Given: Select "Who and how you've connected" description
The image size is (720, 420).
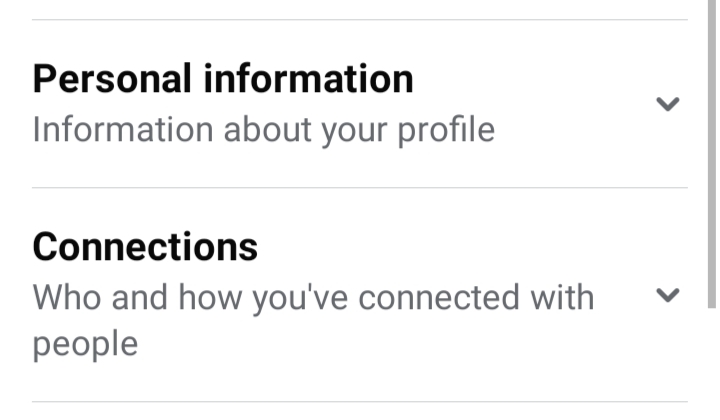Looking at the screenshot, I should pos(312,298).
